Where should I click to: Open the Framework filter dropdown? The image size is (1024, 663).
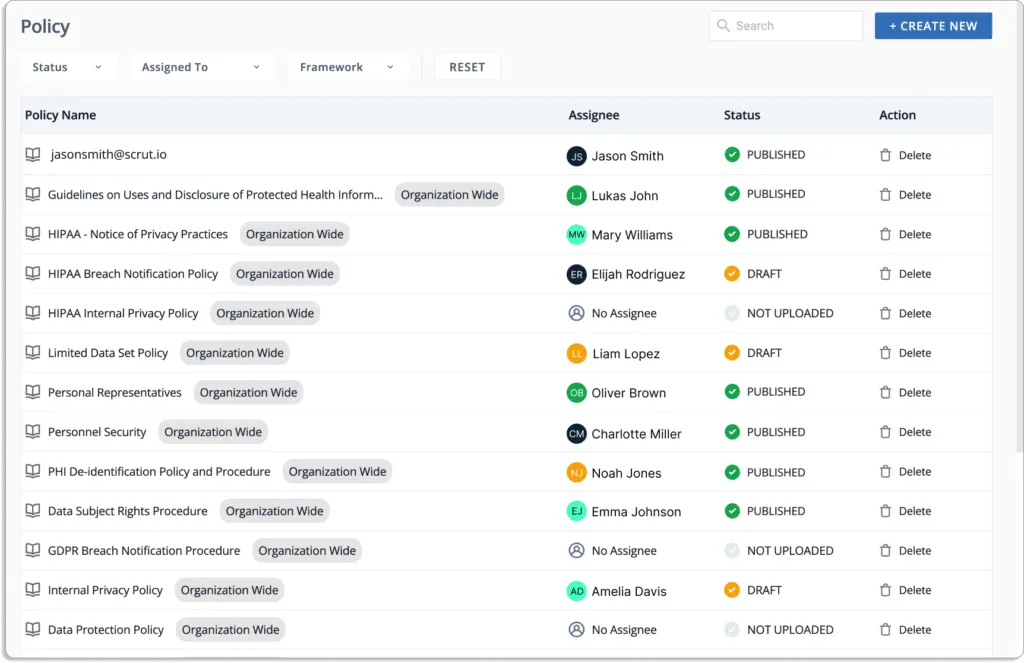pyautogui.click(x=347, y=67)
